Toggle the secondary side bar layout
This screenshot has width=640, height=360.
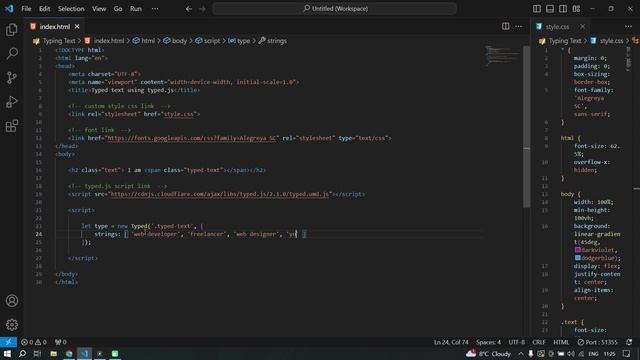563,9
